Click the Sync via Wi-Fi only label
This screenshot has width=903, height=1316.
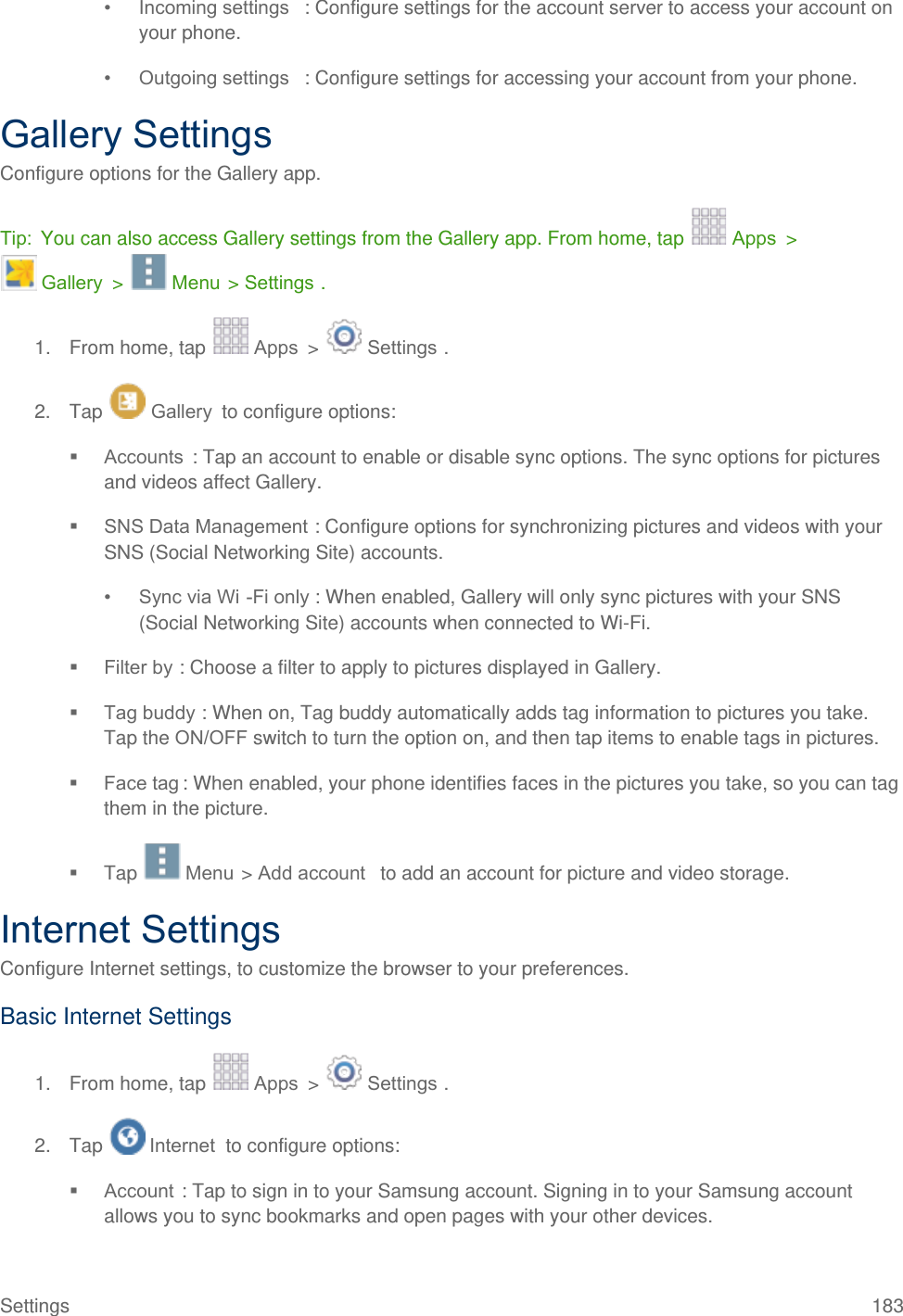[223, 597]
